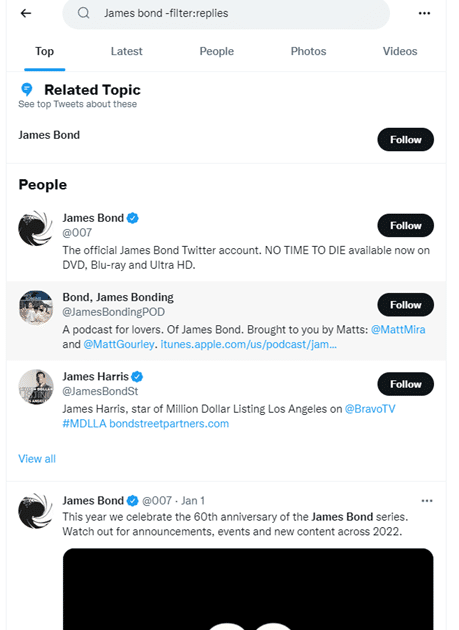Open James Bond @007 profile avatar
This screenshot has height=630, width=459.
36,228
